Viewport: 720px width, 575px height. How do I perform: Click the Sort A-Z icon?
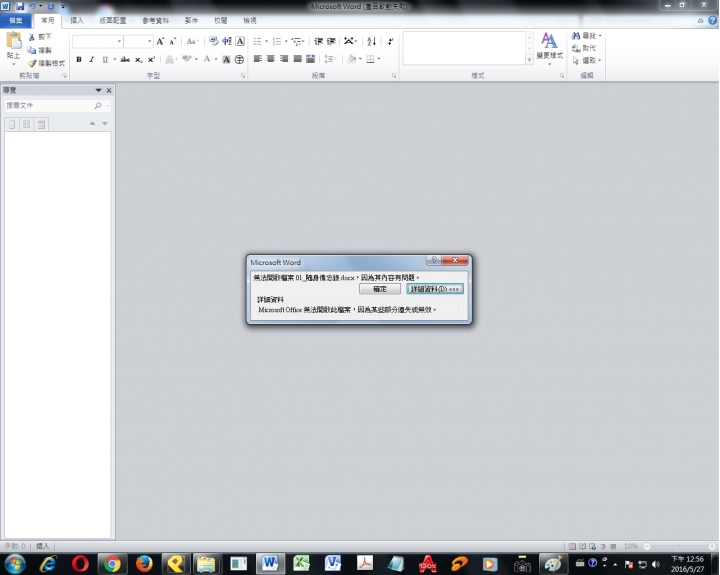pyautogui.click(x=371, y=41)
